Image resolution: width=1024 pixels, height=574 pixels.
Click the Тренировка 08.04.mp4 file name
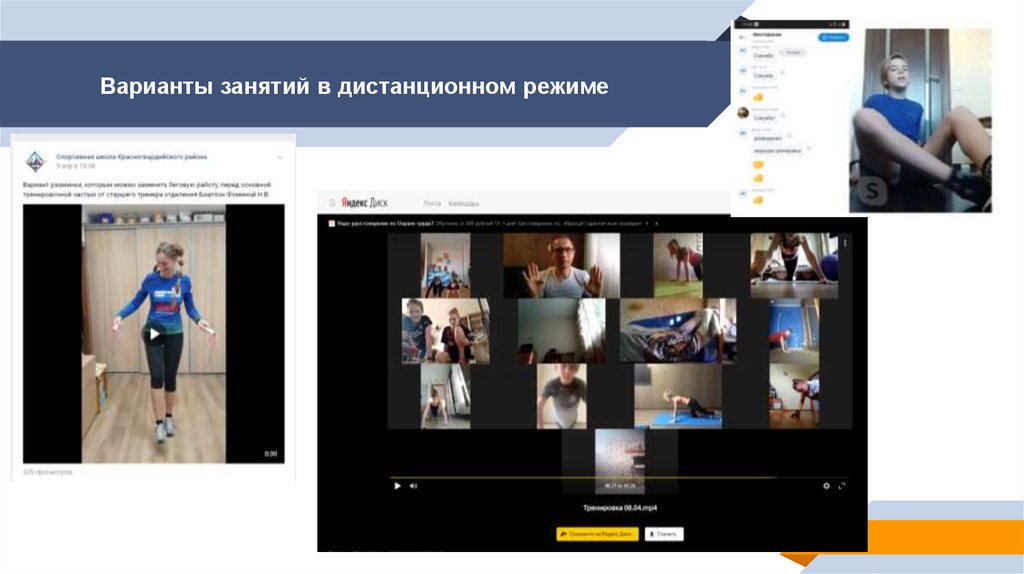620,507
